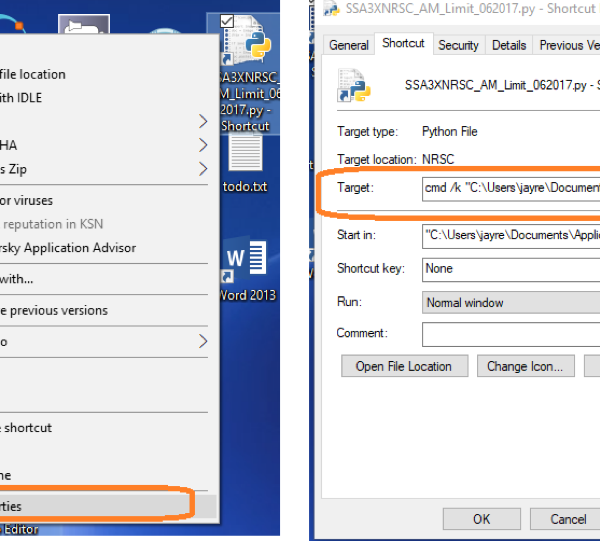Confirm the dialog with OK
Image resolution: width=600 pixels, height=541 pixels.
(481, 519)
